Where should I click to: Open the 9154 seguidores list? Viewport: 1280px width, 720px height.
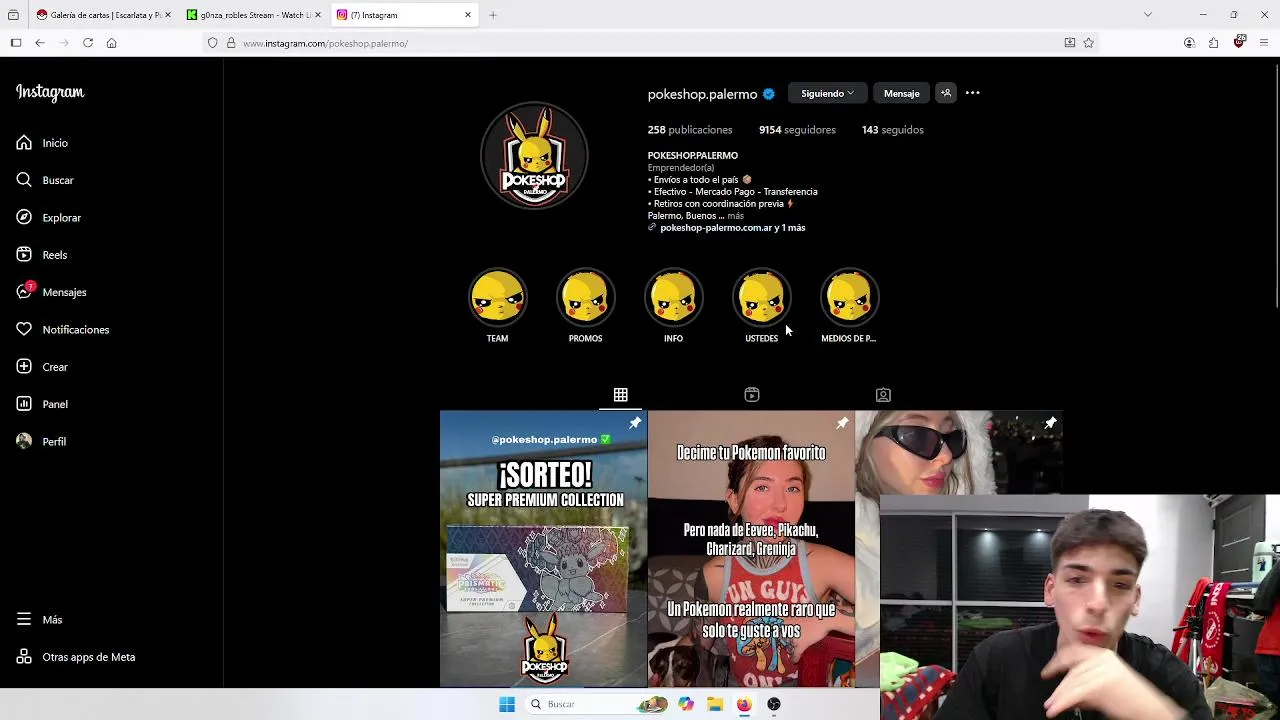(797, 130)
